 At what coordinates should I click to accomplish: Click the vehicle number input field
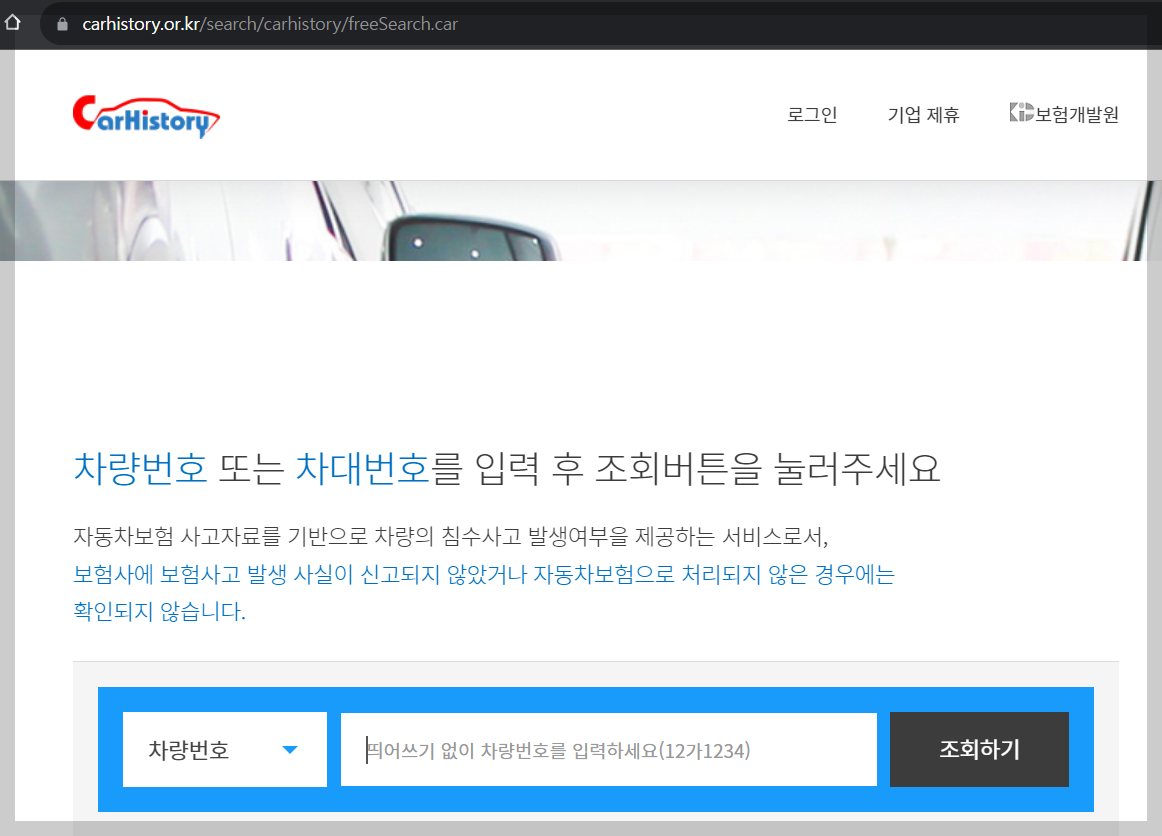[x=608, y=749]
